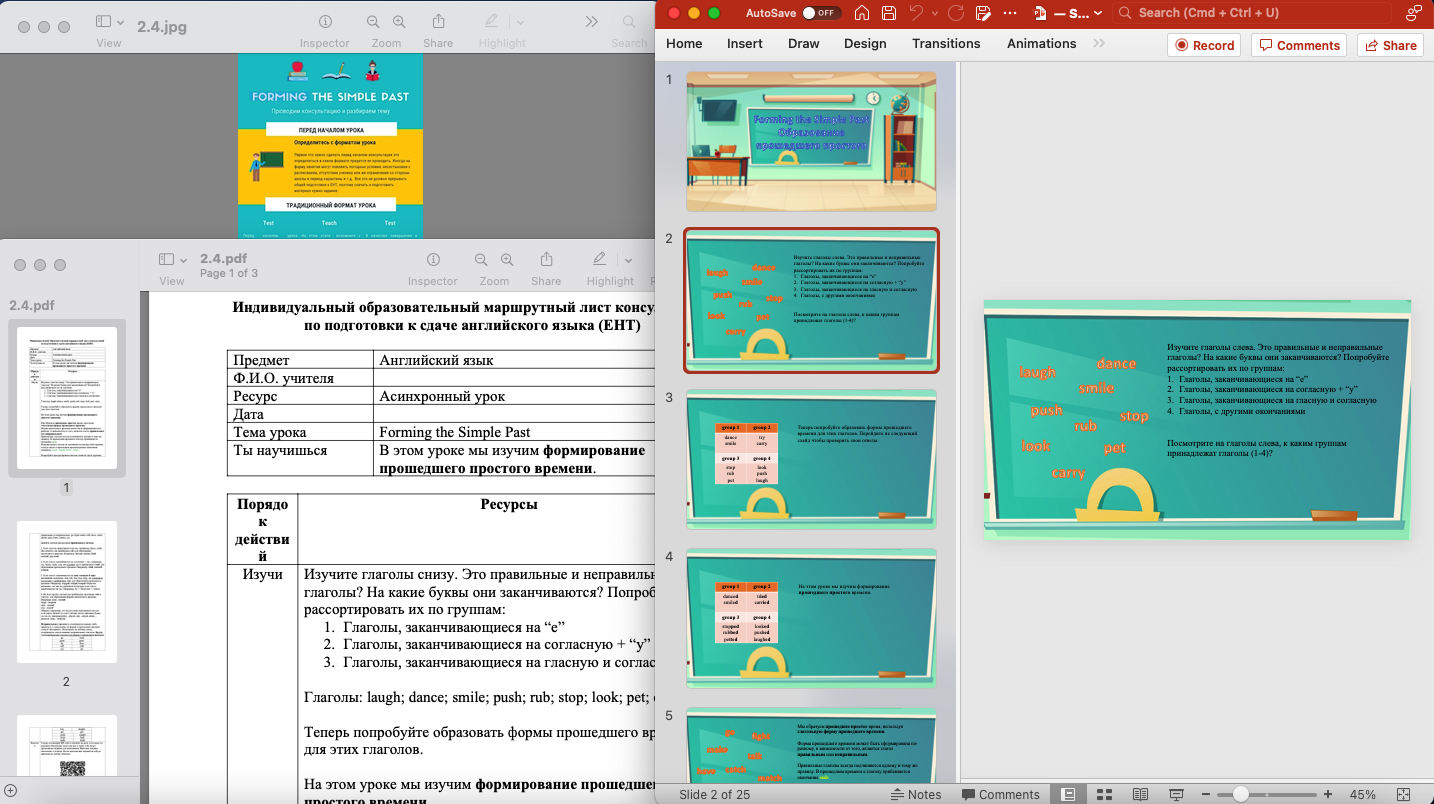1434x804 pixels.
Task: Expand the View dropdown in 2.4.pdf window
Action: click(x=181, y=260)
